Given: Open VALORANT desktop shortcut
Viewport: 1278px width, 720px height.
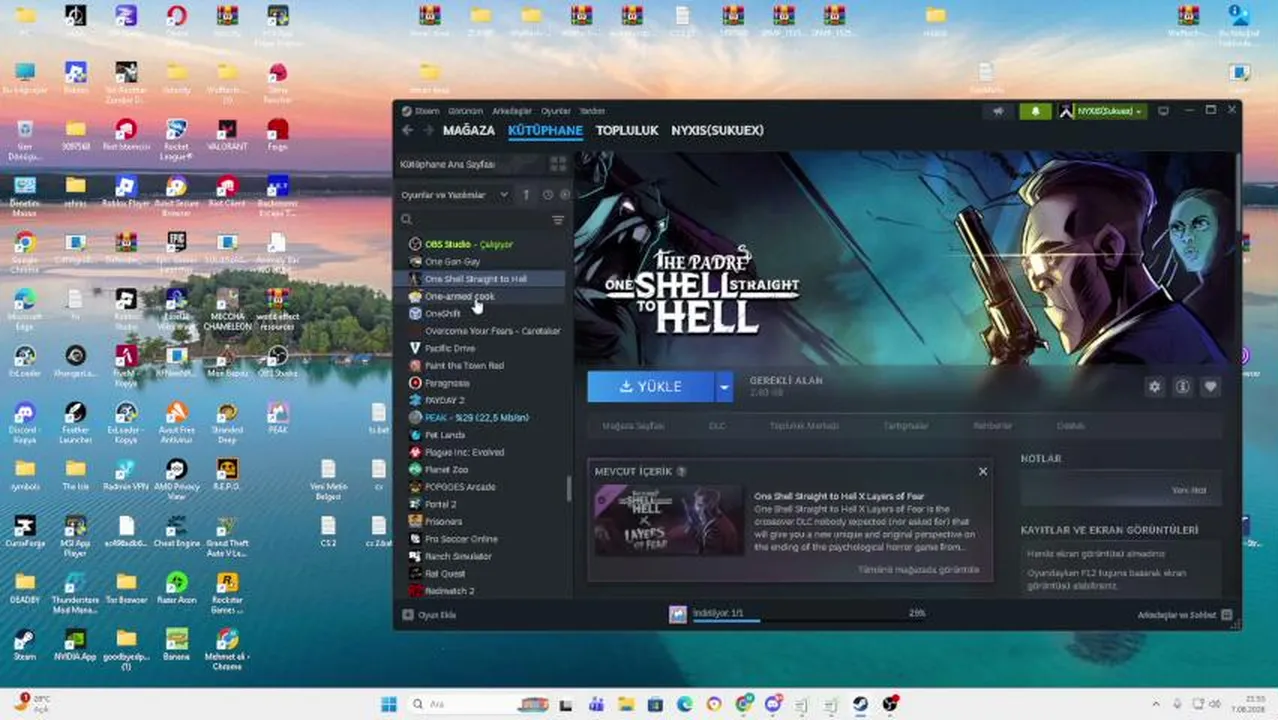Looking at the screenshot, I should click(x=227, y=135).
